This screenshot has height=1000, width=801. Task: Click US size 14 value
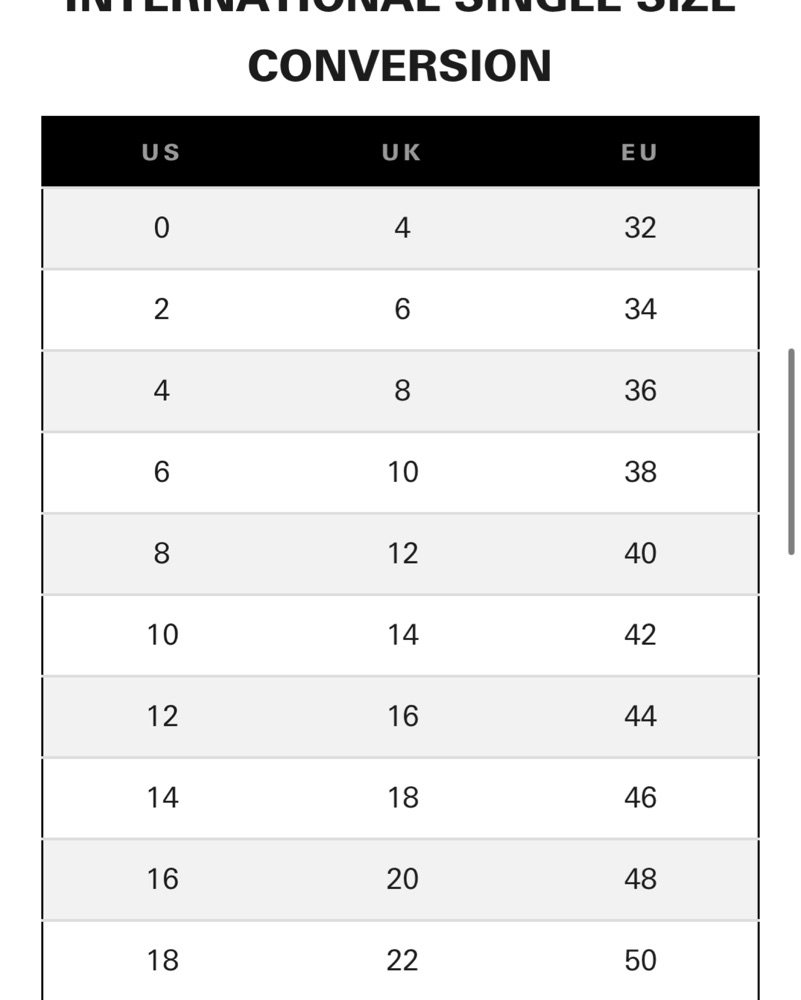(163, 797)
